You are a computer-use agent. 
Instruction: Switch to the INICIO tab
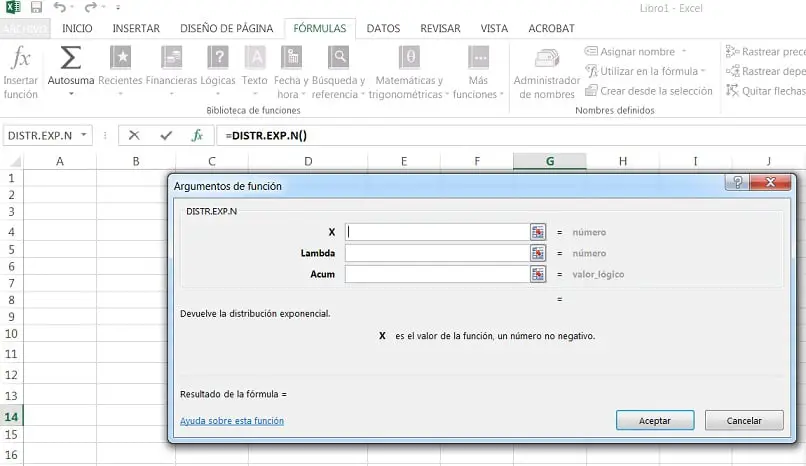click(x=77, y=28)
